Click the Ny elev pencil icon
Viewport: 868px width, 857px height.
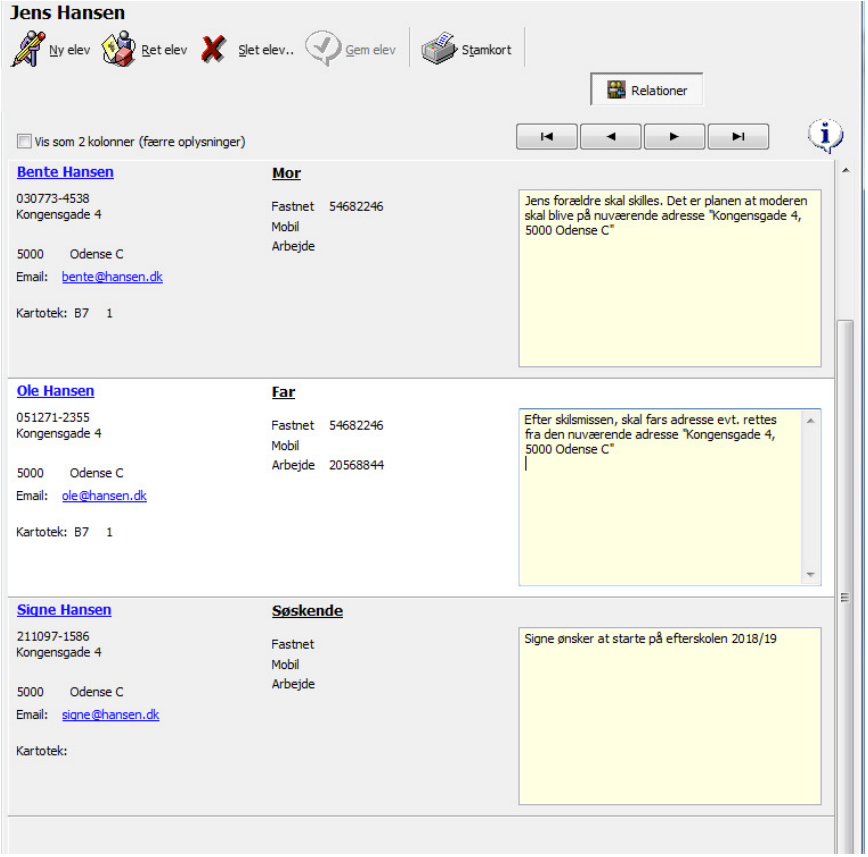28,49
